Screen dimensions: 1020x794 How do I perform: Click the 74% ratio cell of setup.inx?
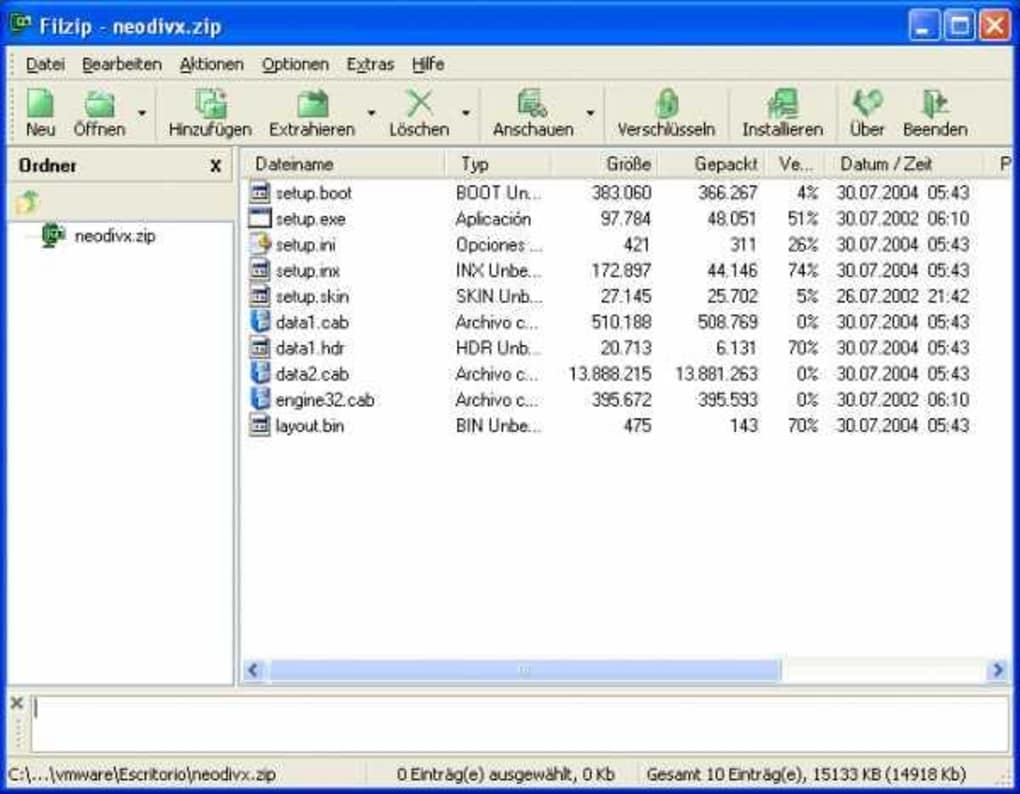pyautogui.click(x=803, y=271)
